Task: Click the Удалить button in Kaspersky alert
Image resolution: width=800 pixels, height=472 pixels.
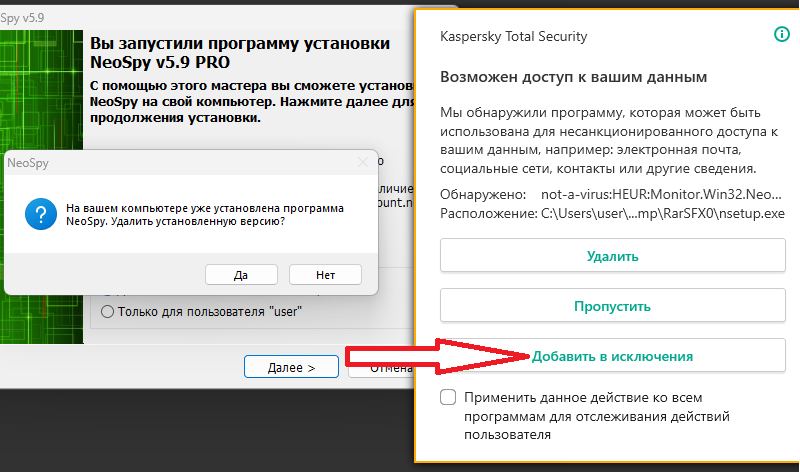Action: 613,256
